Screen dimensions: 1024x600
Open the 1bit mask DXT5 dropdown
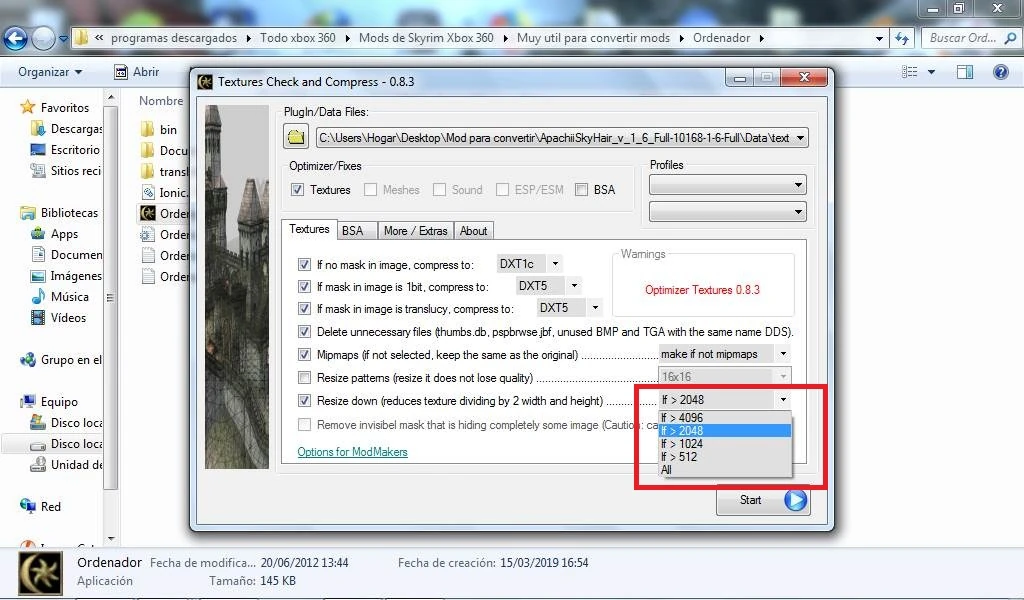click(x=574, y=285)
